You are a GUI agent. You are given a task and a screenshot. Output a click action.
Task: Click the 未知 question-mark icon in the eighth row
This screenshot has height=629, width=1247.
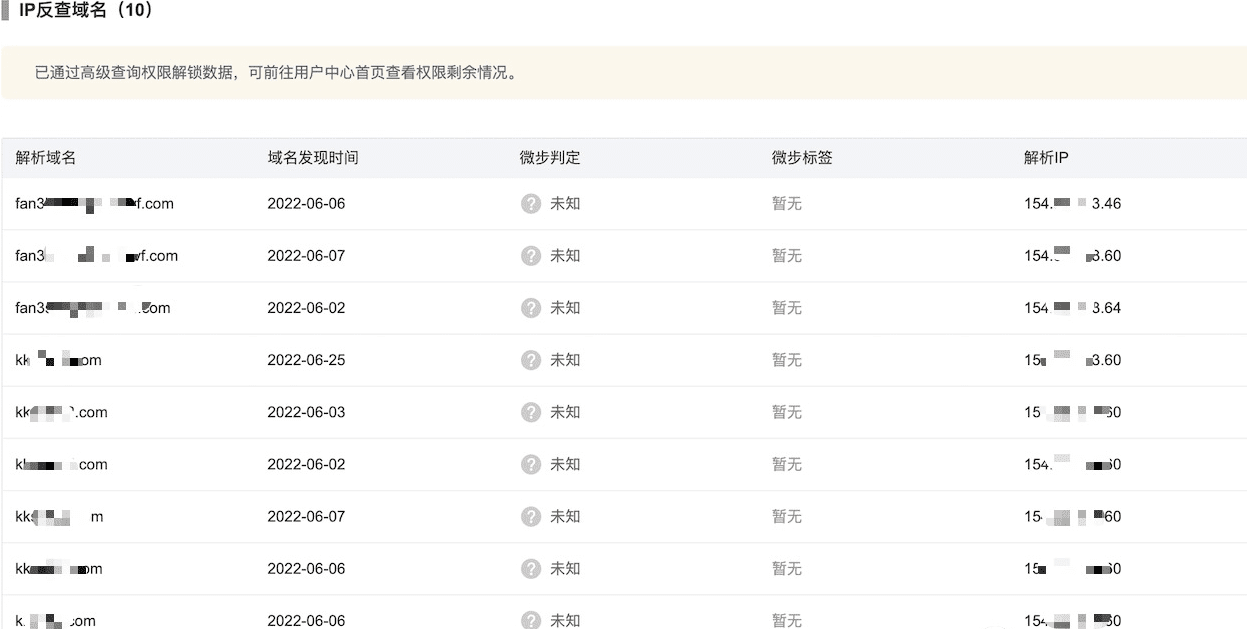531,568
